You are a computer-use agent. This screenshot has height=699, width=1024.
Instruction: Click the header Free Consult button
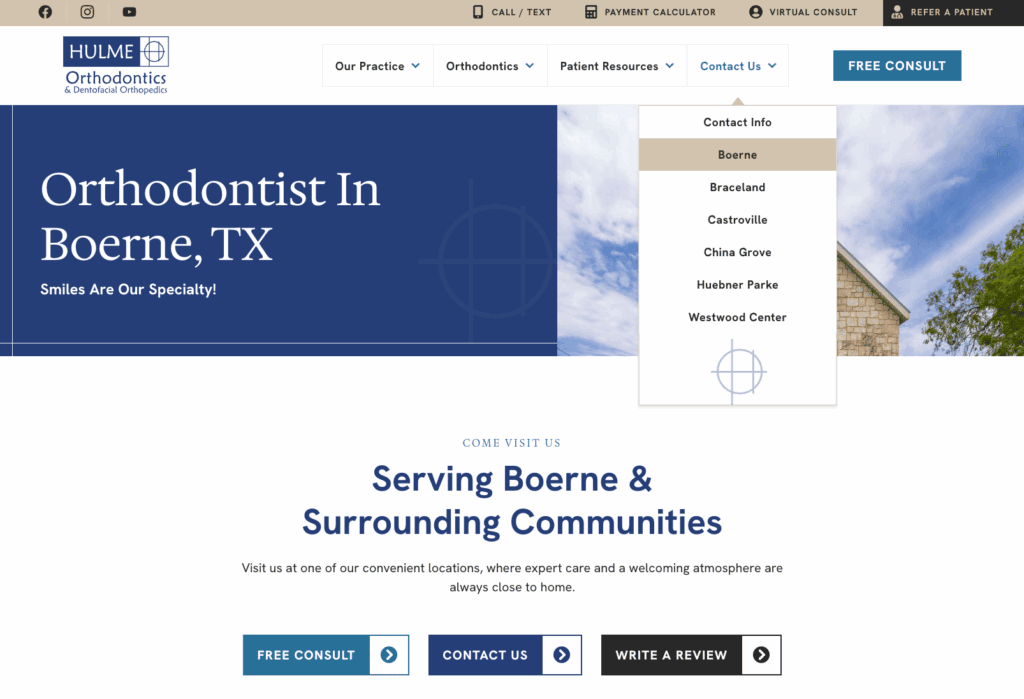pos(897,65)
